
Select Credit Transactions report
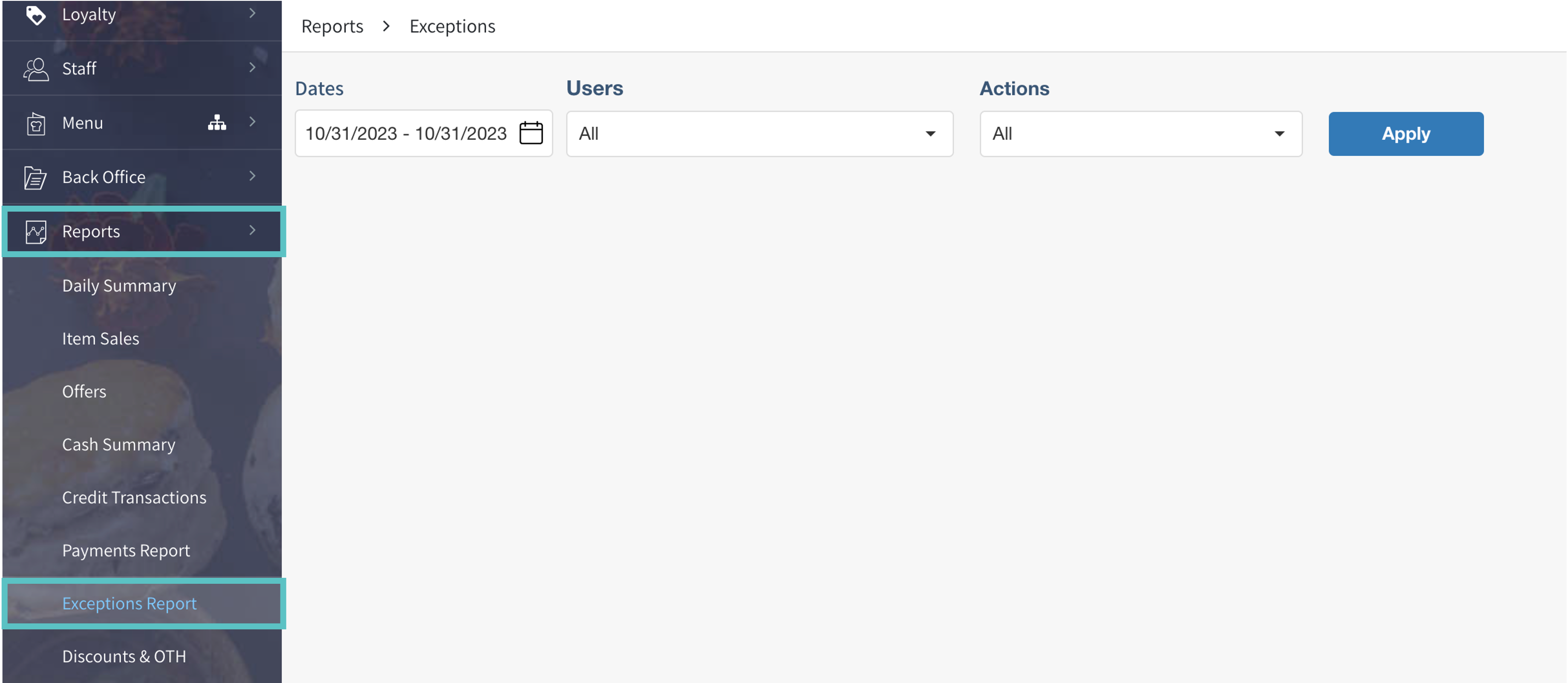[x=134, y=497]
